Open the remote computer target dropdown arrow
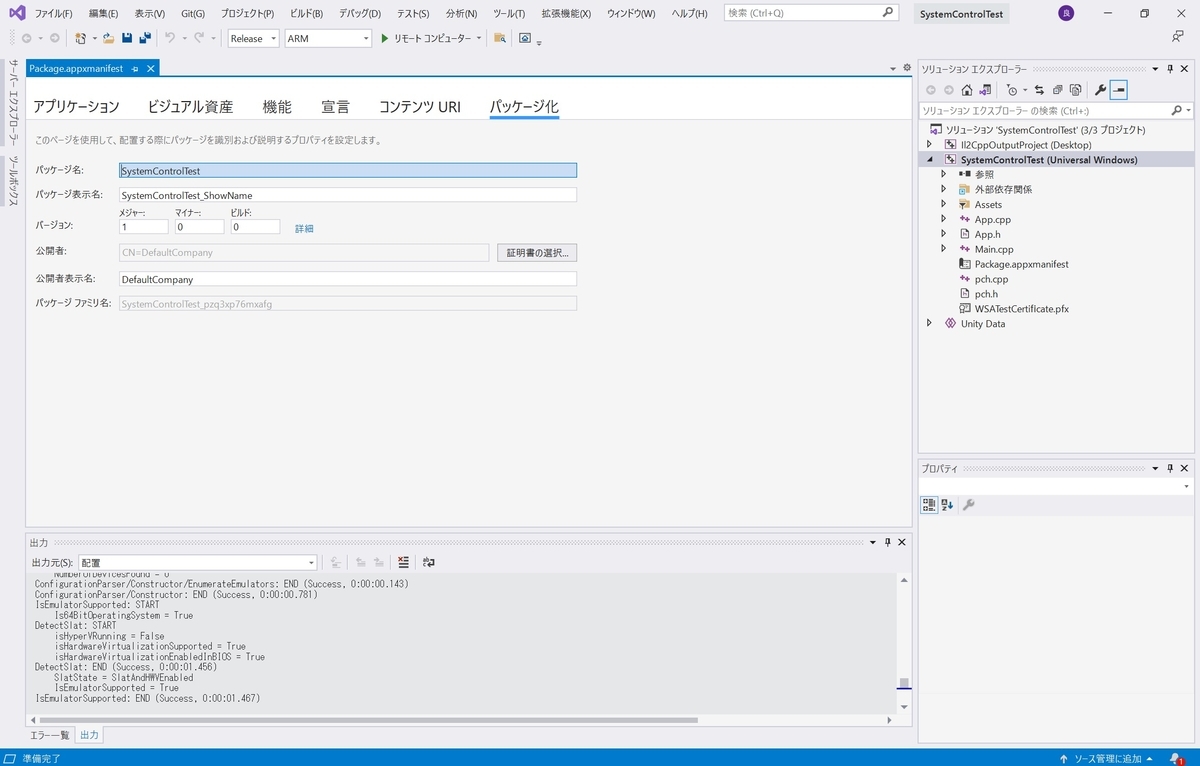Viewport: 1200px width, 766px height. (479, 38)
